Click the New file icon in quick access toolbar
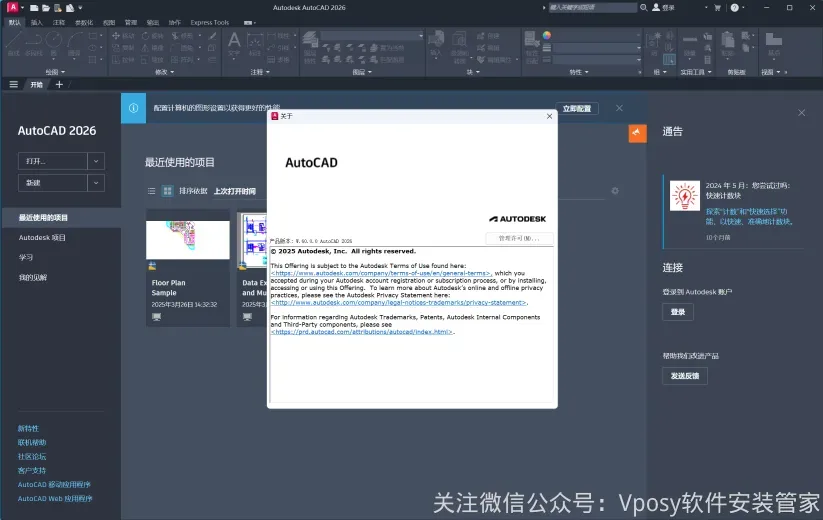823x520 pixels. point(34,8)
